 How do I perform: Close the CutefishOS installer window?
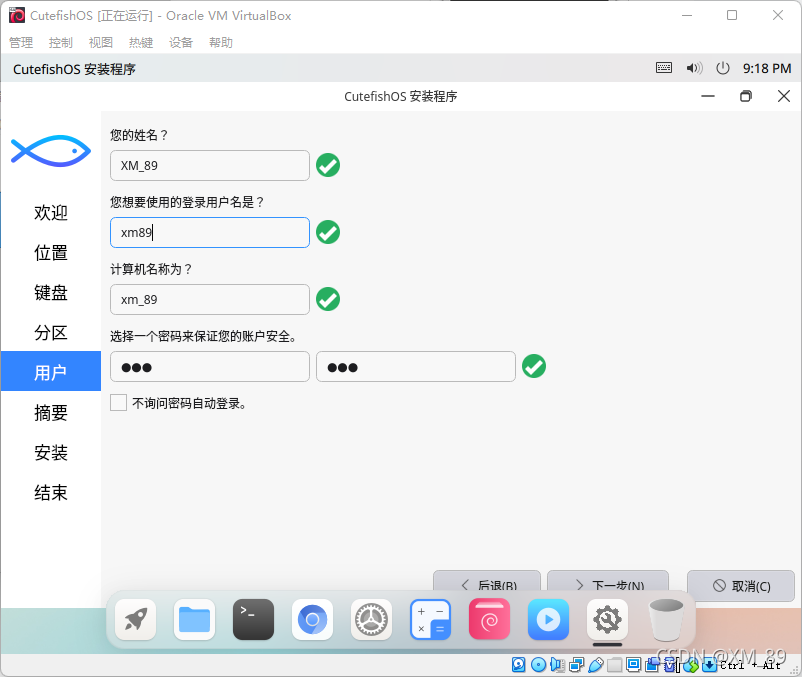point(784,96)
